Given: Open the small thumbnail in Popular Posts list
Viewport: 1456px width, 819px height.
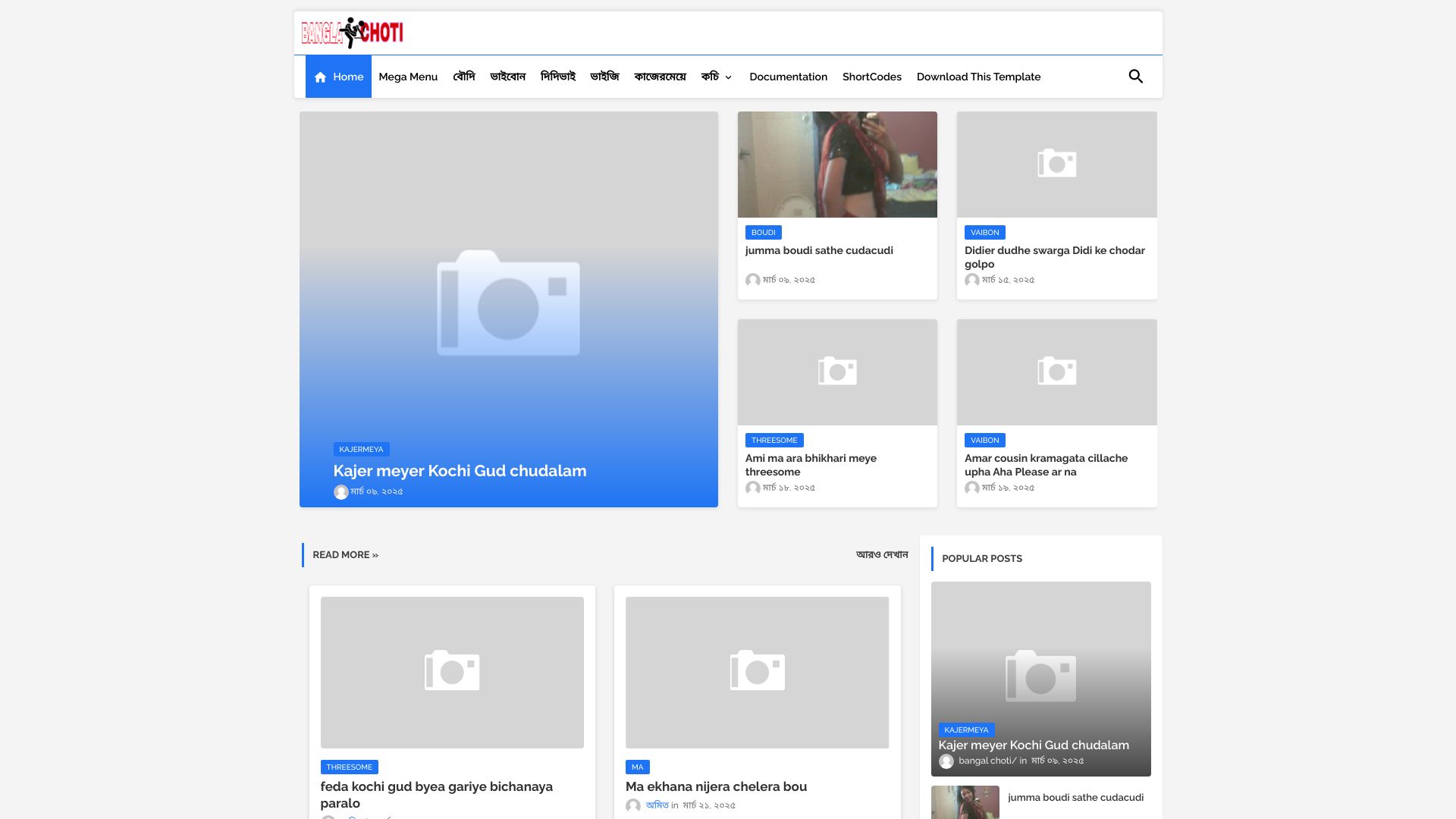Looking at the screenshot, I should pyautogui.click(x=965, y=802).
